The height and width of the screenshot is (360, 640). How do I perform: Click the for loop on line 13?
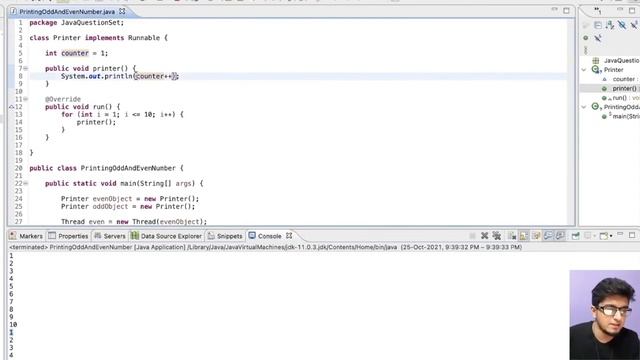(x=122, y=115)
